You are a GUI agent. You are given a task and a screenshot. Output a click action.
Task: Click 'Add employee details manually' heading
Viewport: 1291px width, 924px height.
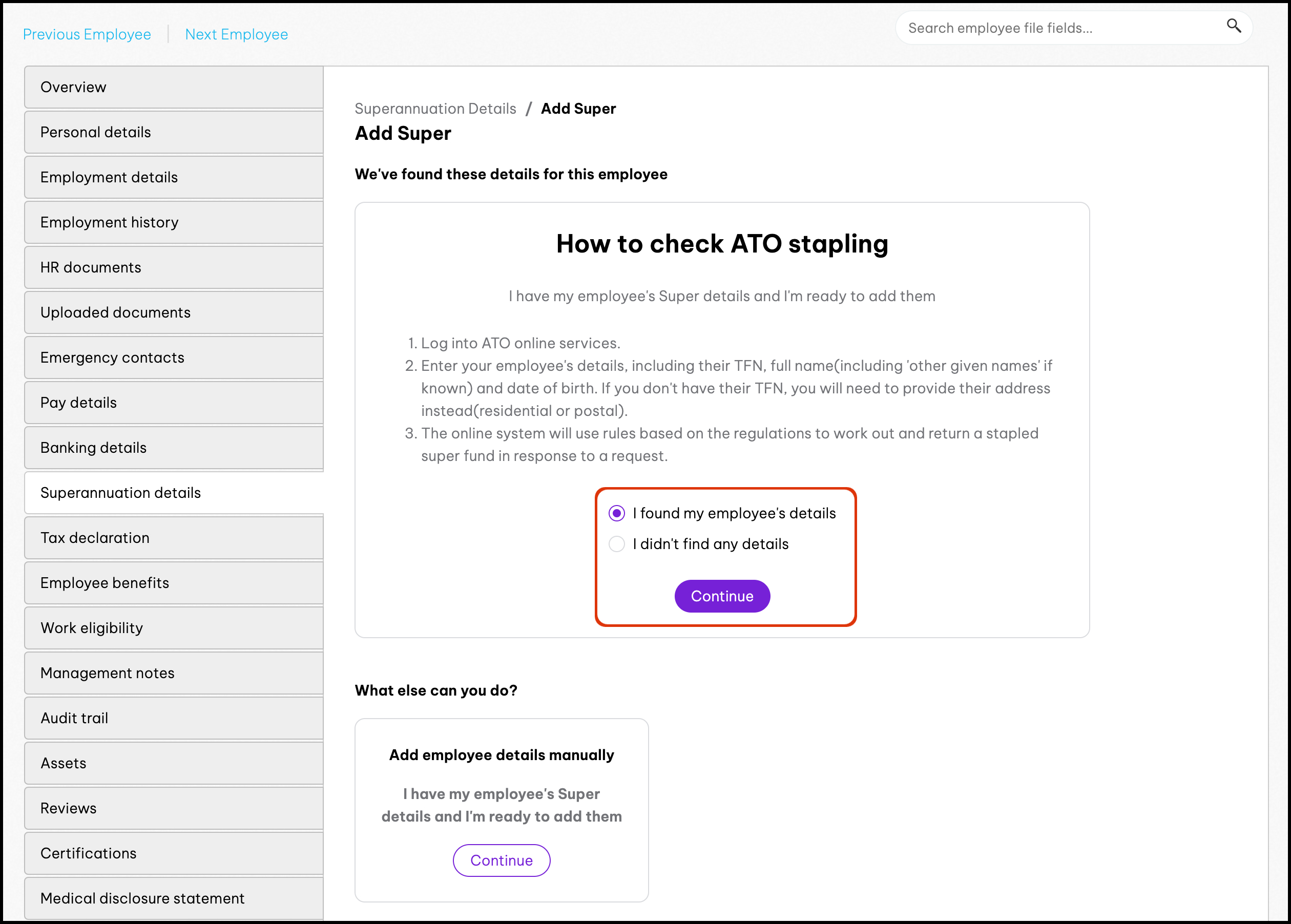(501, 755)
